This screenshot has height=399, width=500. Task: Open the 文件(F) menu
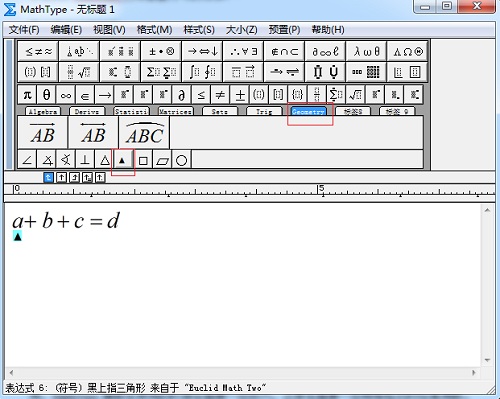click(24, 30)
